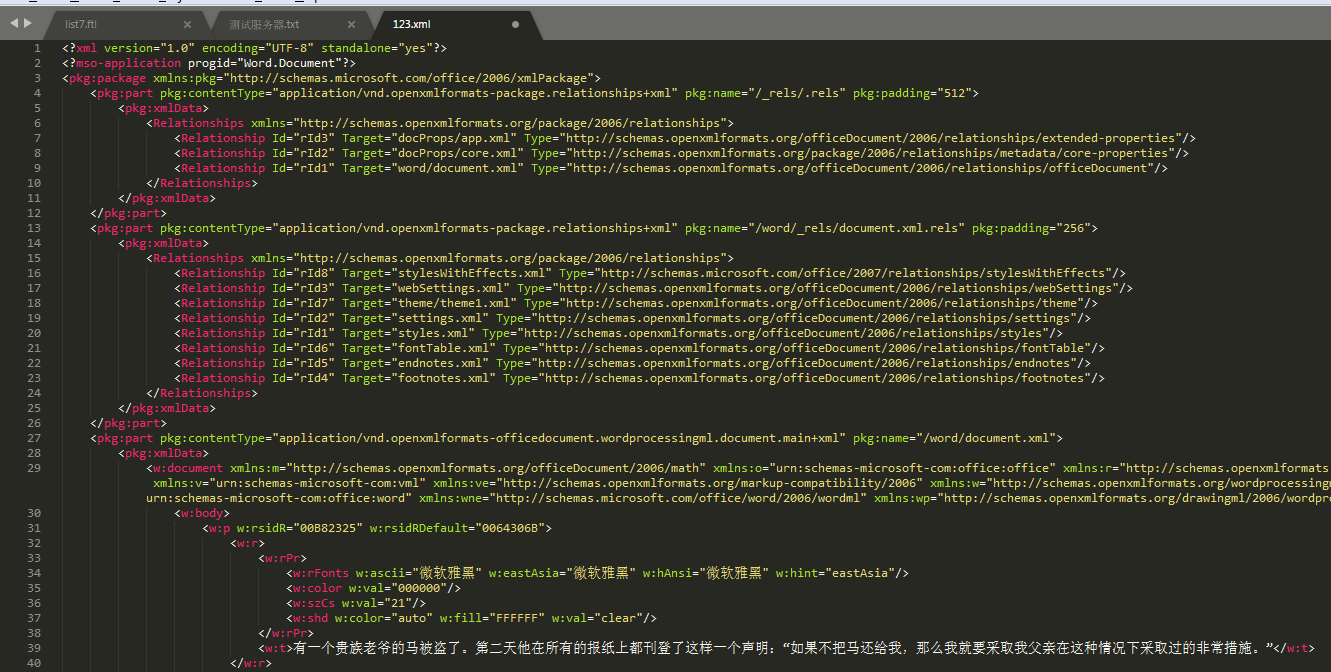Close the list7.ftl tab

point(187,22)
